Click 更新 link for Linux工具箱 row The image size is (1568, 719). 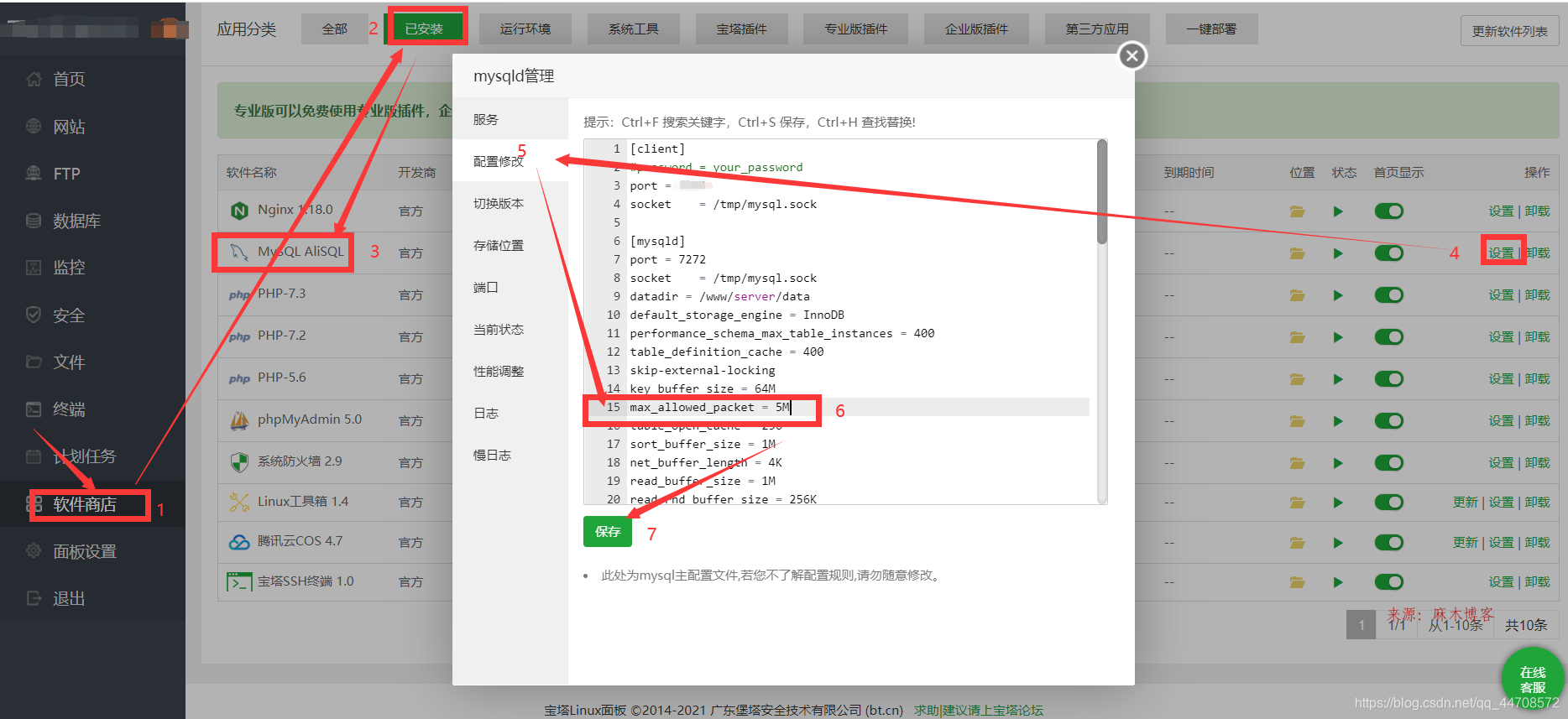(x=1466, y=503)
